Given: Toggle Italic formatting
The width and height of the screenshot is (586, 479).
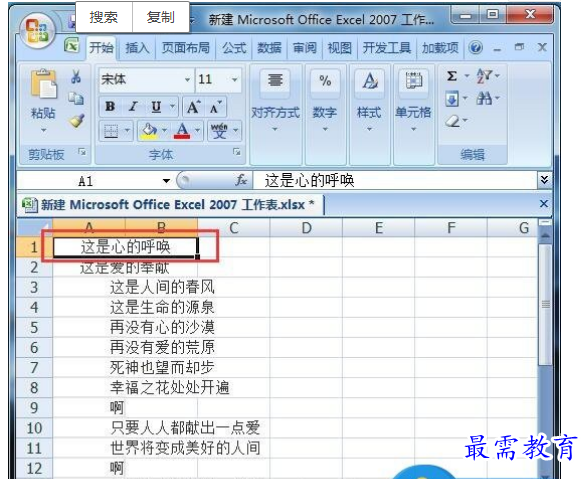Looking at the screenshot, I should [x=133, y=107].
